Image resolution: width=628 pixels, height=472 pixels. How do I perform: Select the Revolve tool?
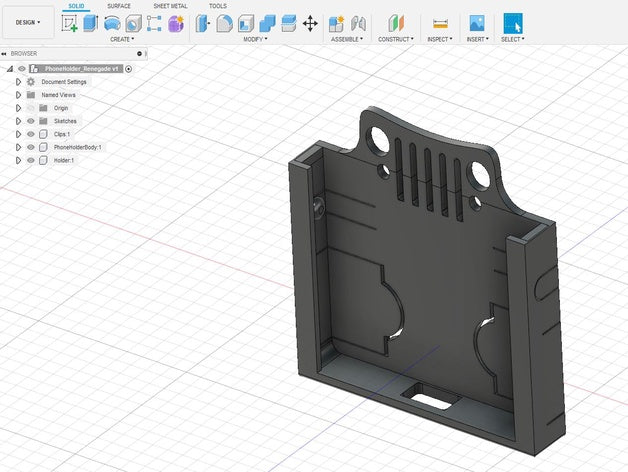coord(112,23)
